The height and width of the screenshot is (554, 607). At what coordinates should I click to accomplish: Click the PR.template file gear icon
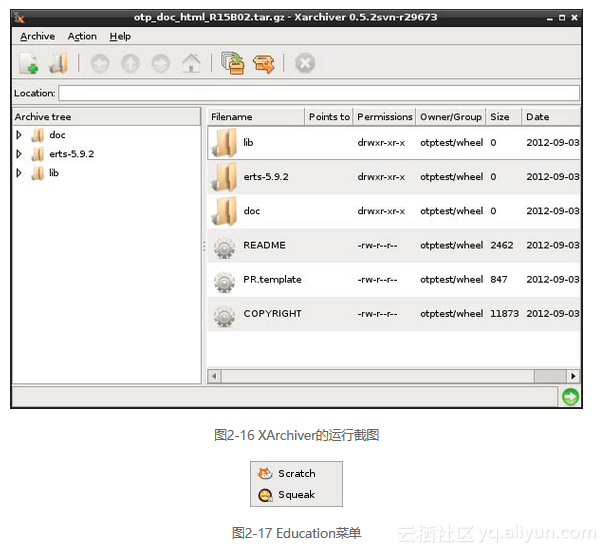[x=225, y=282]
